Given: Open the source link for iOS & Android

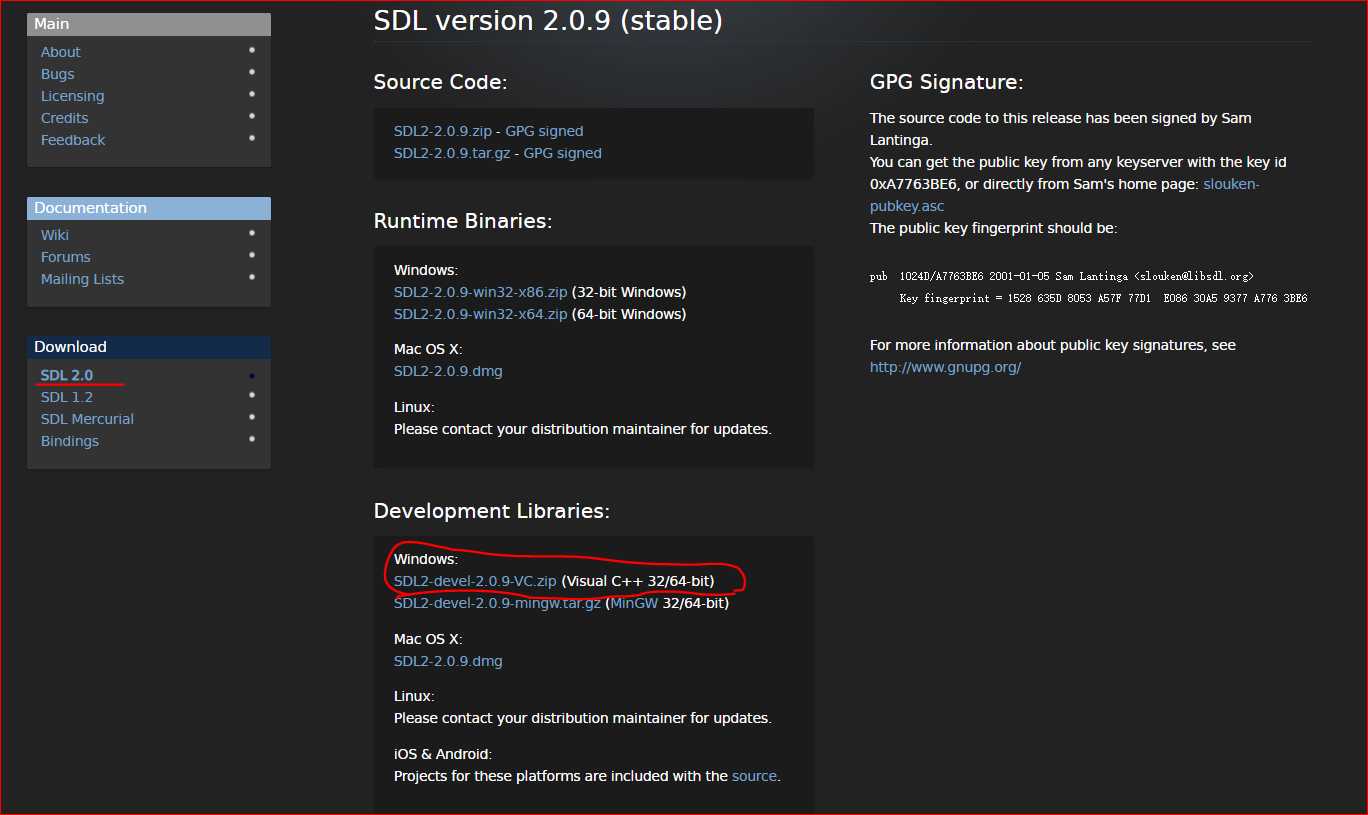Looking at the screenshot, I should click(754, 776).
